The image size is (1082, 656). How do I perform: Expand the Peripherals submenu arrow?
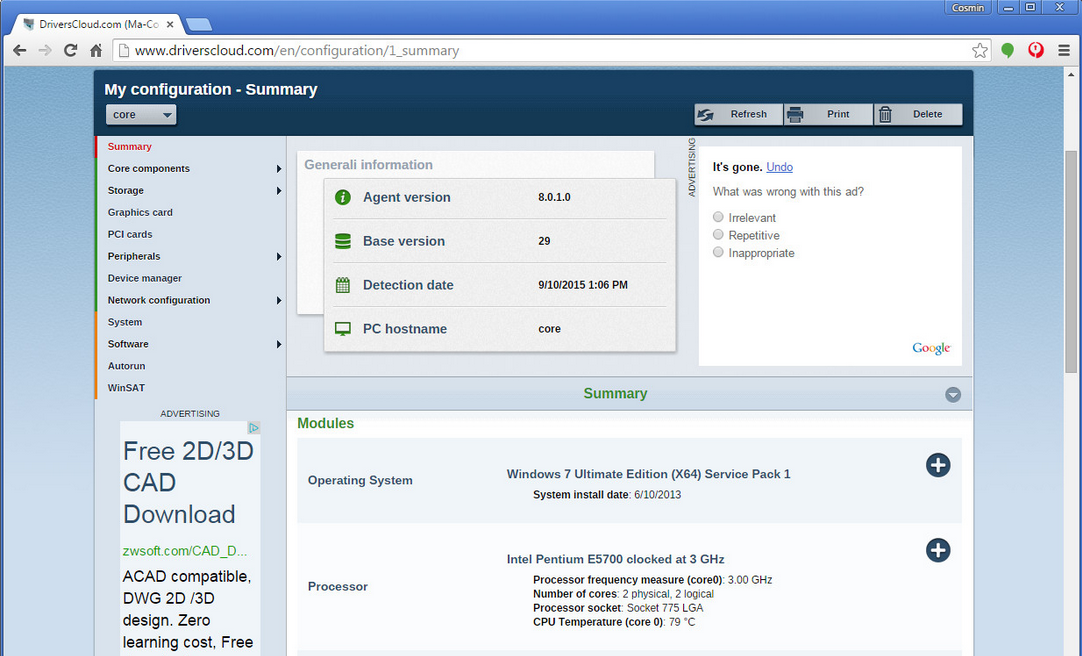coord(279,257)
